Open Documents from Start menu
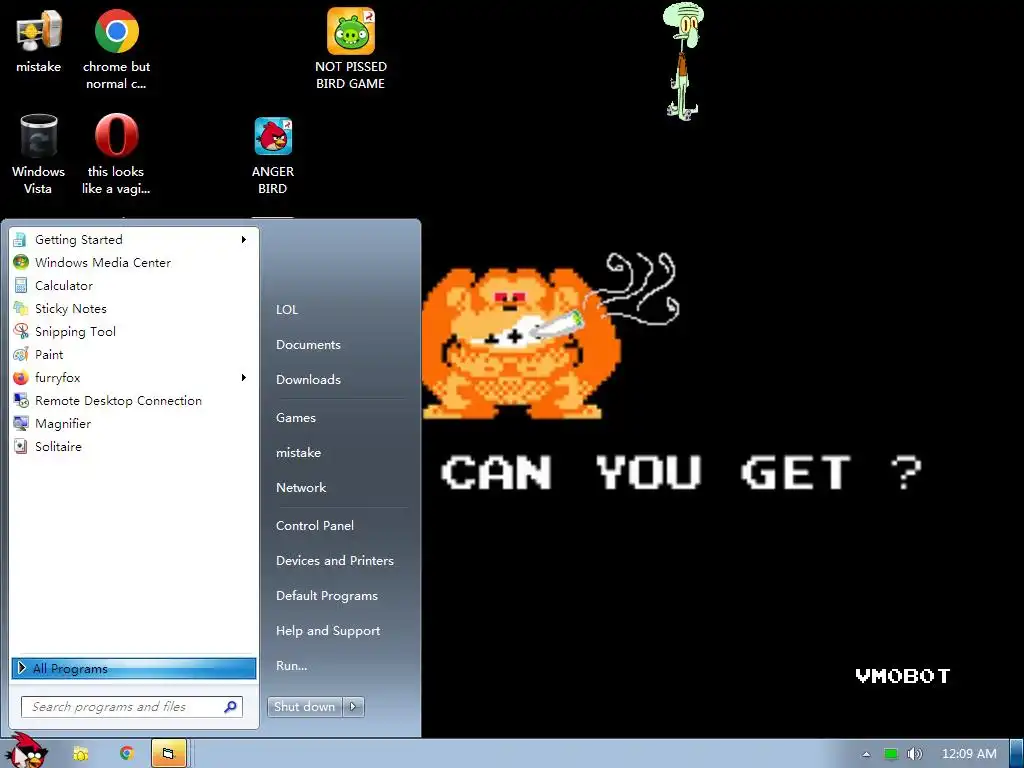 (x=308, y=345)
